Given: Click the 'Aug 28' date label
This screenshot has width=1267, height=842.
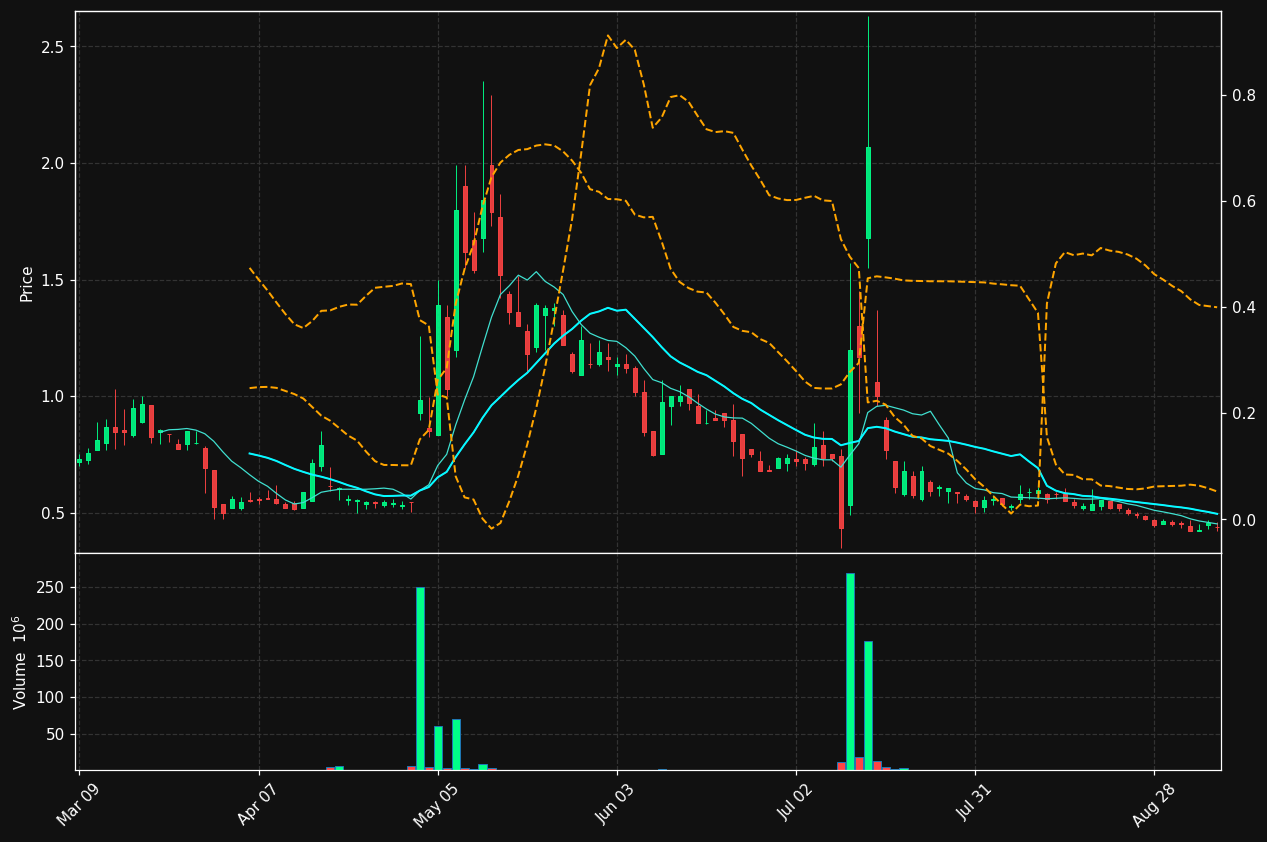Looking at the screenshot, I should click(x=1152, y=804).
